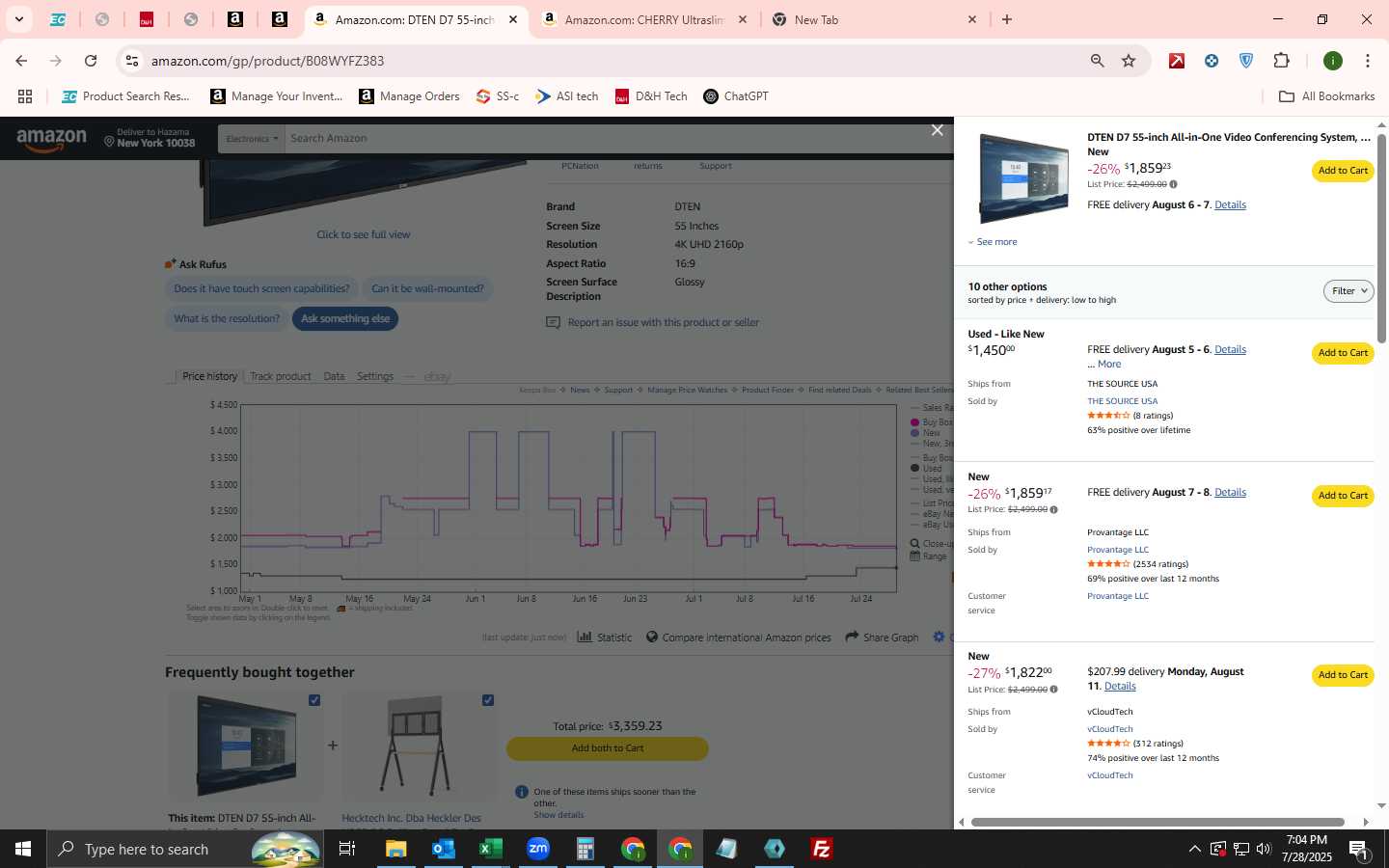Toggle Used legend item in graph
1389x868 pixels.
click(926, 469)
